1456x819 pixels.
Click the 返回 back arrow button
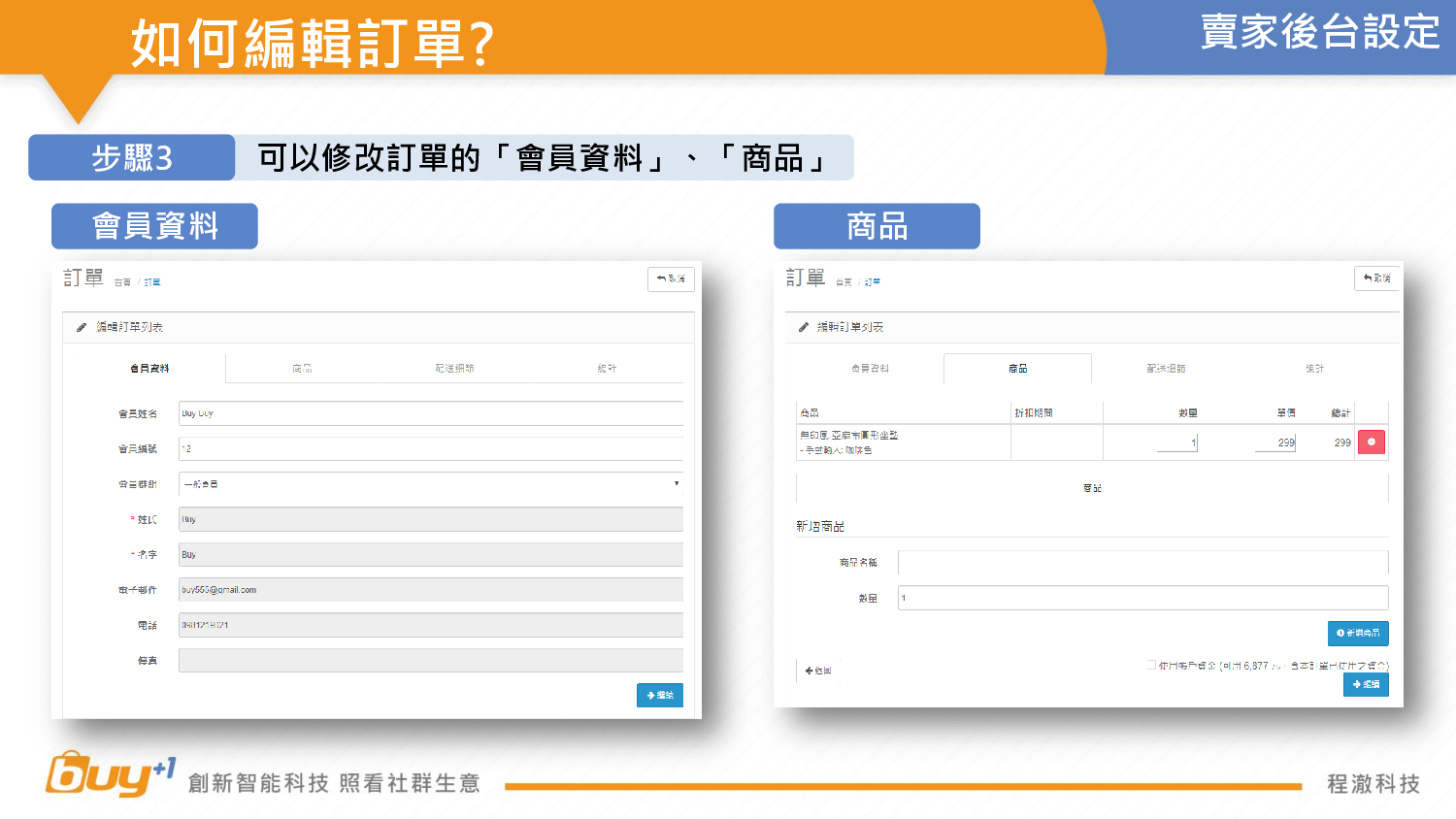click(x=817, y=671)
